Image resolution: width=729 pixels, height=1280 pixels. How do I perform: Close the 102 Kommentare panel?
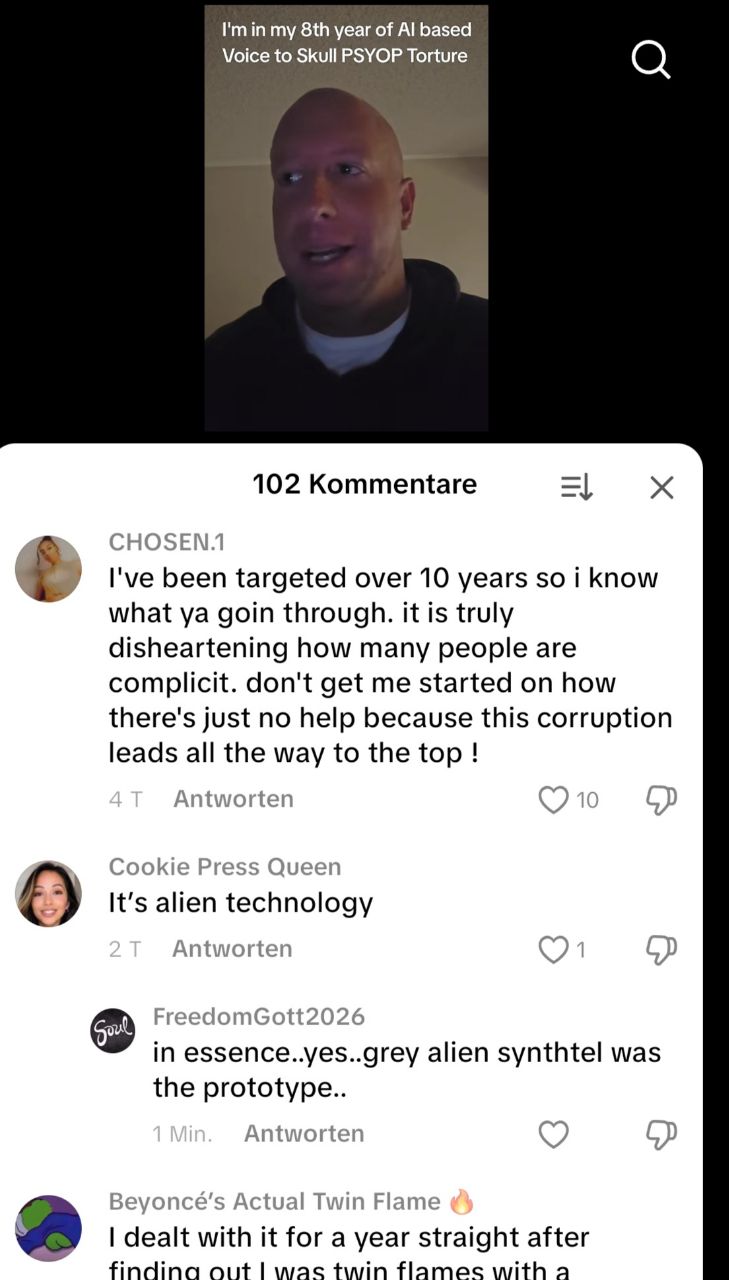(x=662, y=487)
